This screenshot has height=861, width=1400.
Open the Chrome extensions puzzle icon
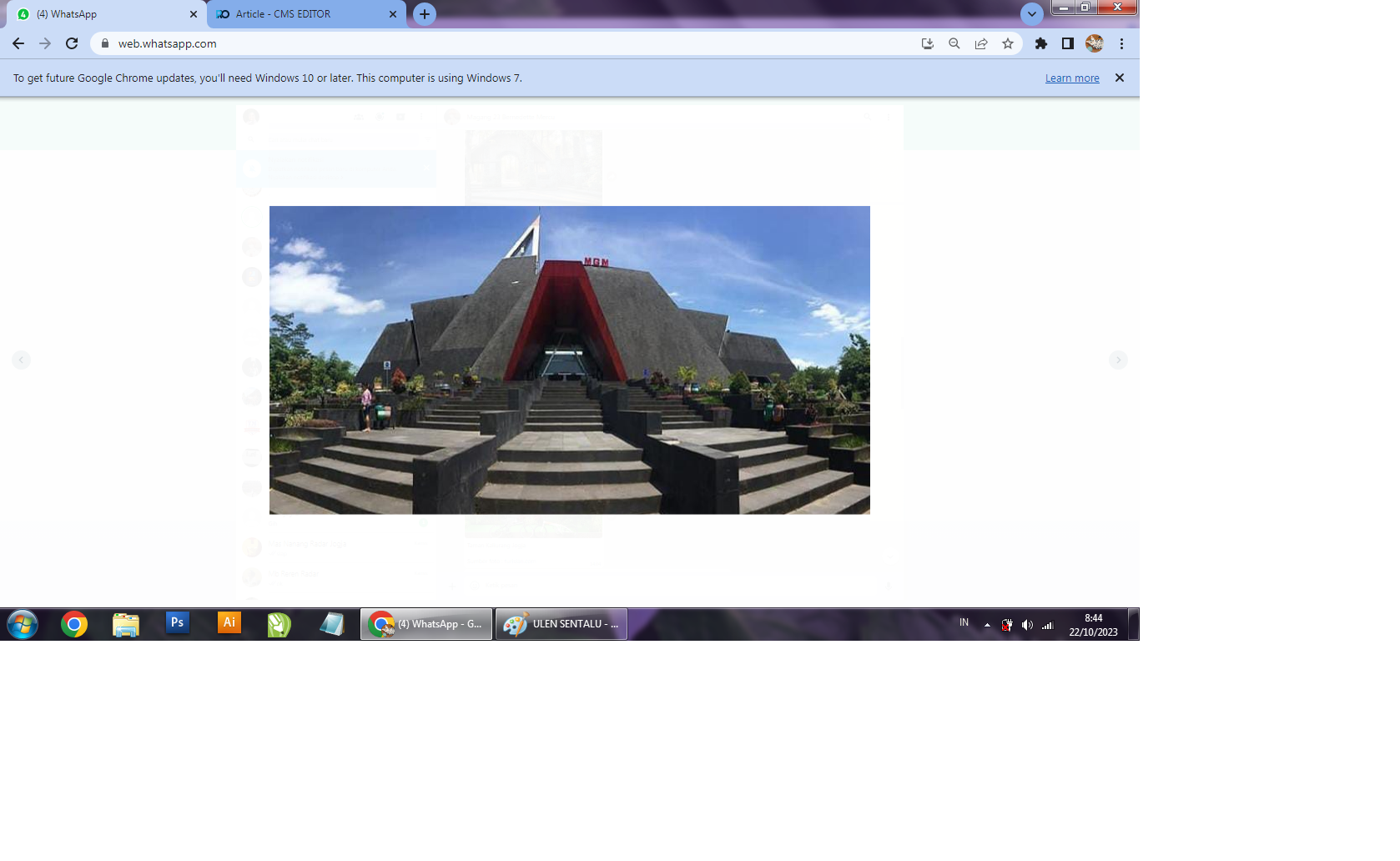(x=1040, y=43)
